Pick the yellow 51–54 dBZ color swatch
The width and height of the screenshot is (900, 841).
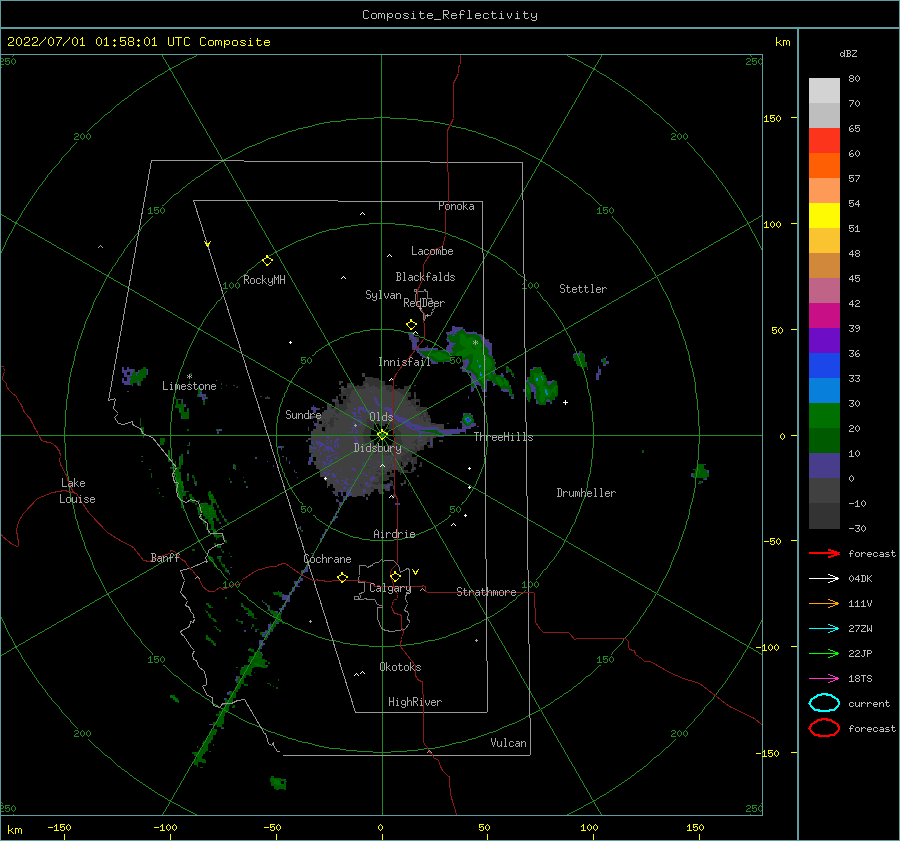[824, 216]
